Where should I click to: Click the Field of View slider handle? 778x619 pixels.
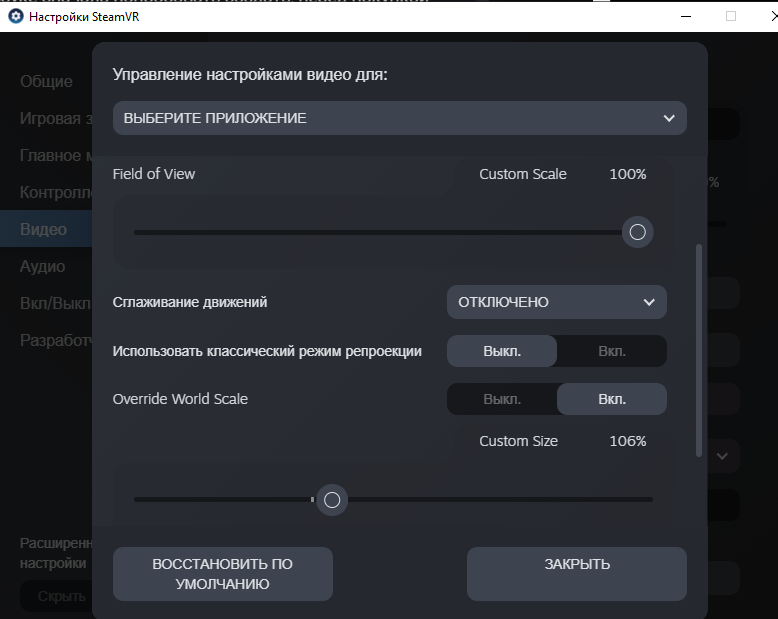coord(637,233)
